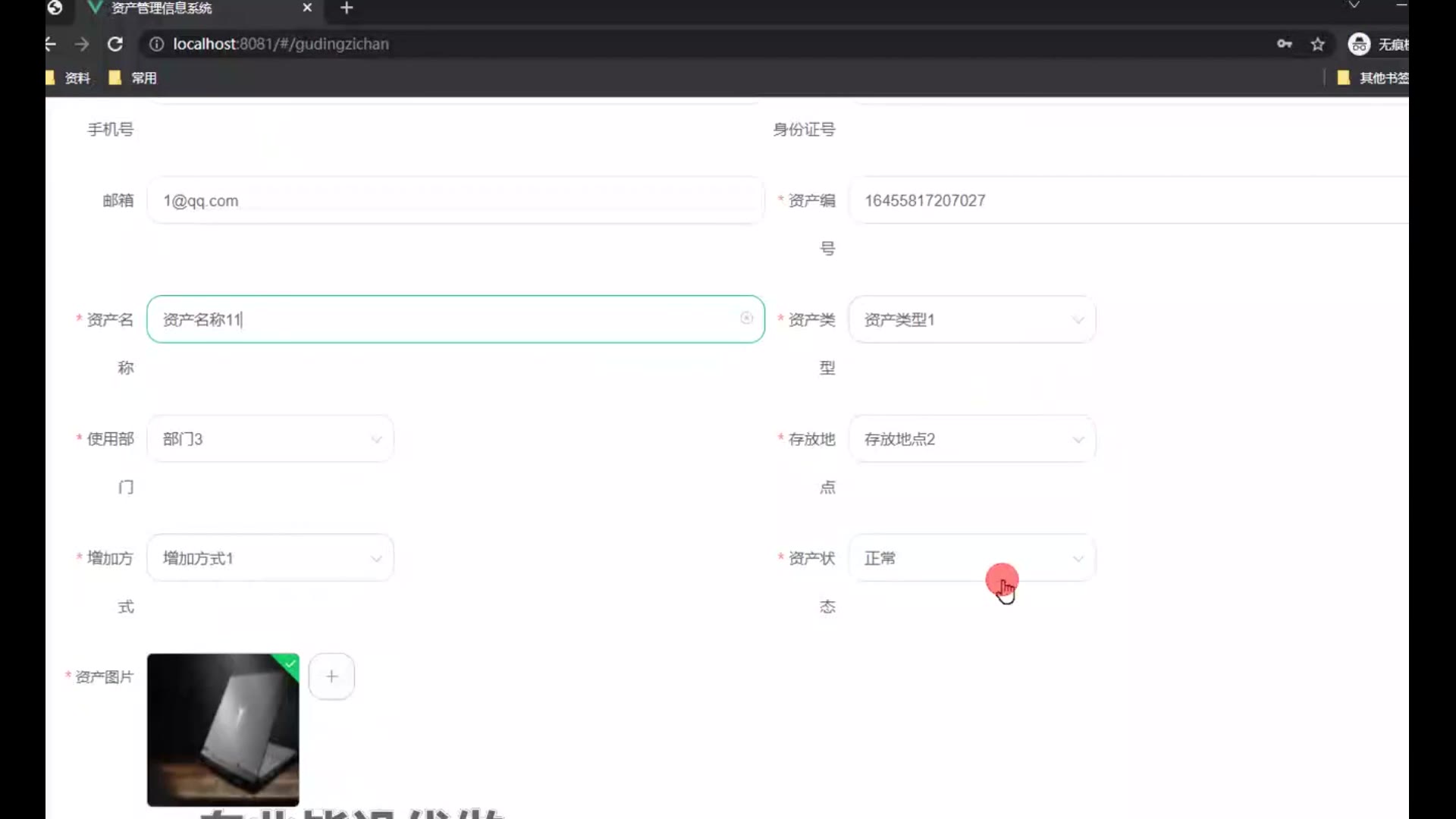The image size is (1456, 819).
Task: Reload the page with the refresh icon
Action: coord(115,44)
